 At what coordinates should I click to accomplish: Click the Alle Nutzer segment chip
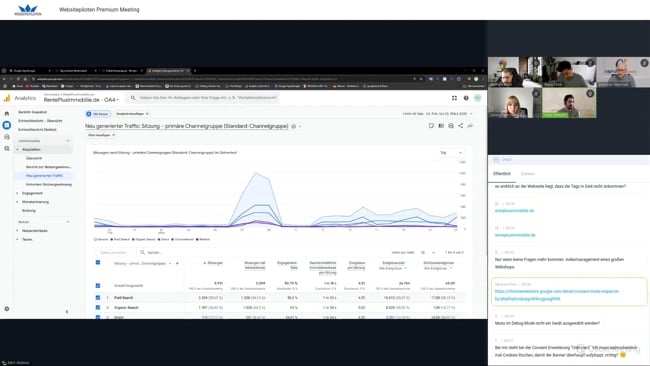pyautogui.click(x=98, y=114)
